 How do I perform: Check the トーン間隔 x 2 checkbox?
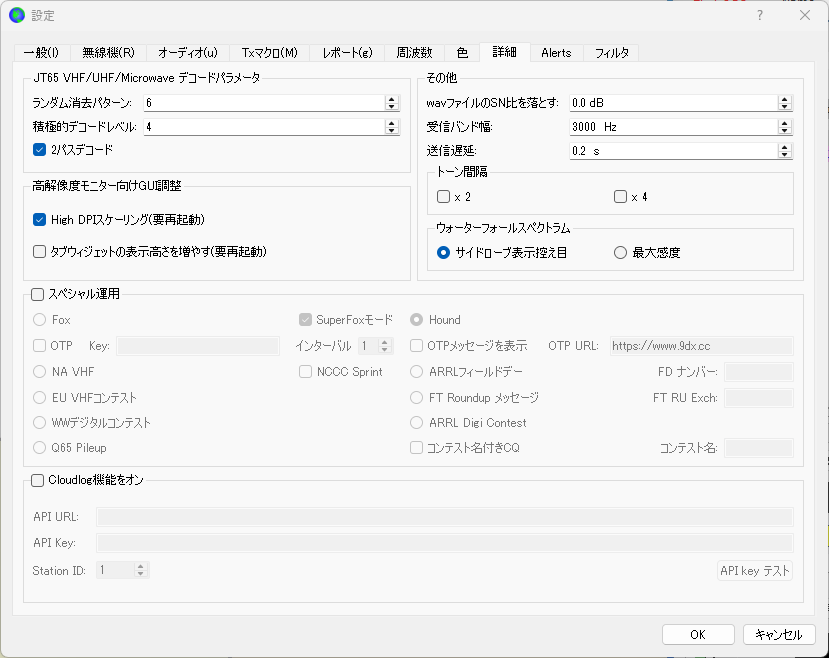(x=443, y=197)
